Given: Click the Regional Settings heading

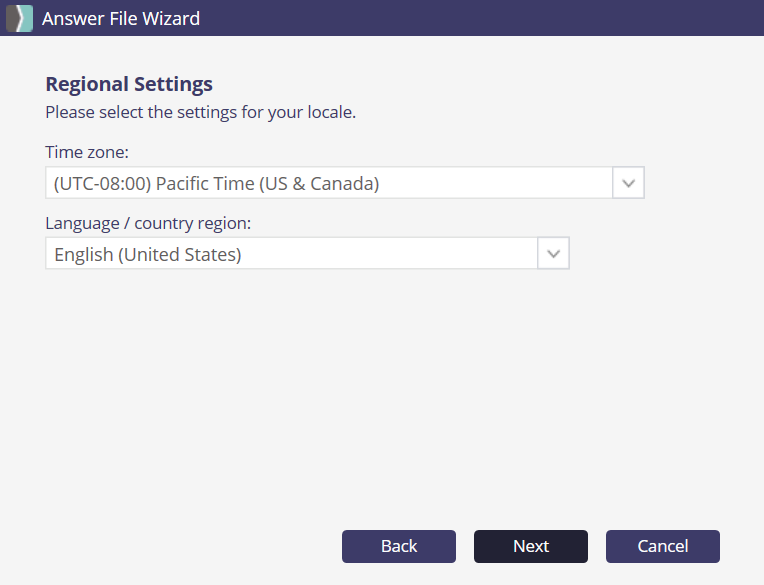Looking at the screenshot, I should [x=129, y=84].
